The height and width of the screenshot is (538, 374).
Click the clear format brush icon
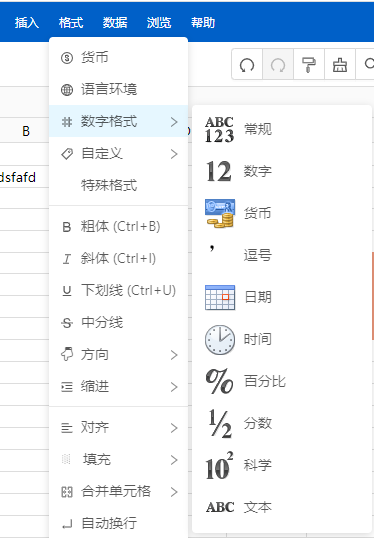click(340, 65)
